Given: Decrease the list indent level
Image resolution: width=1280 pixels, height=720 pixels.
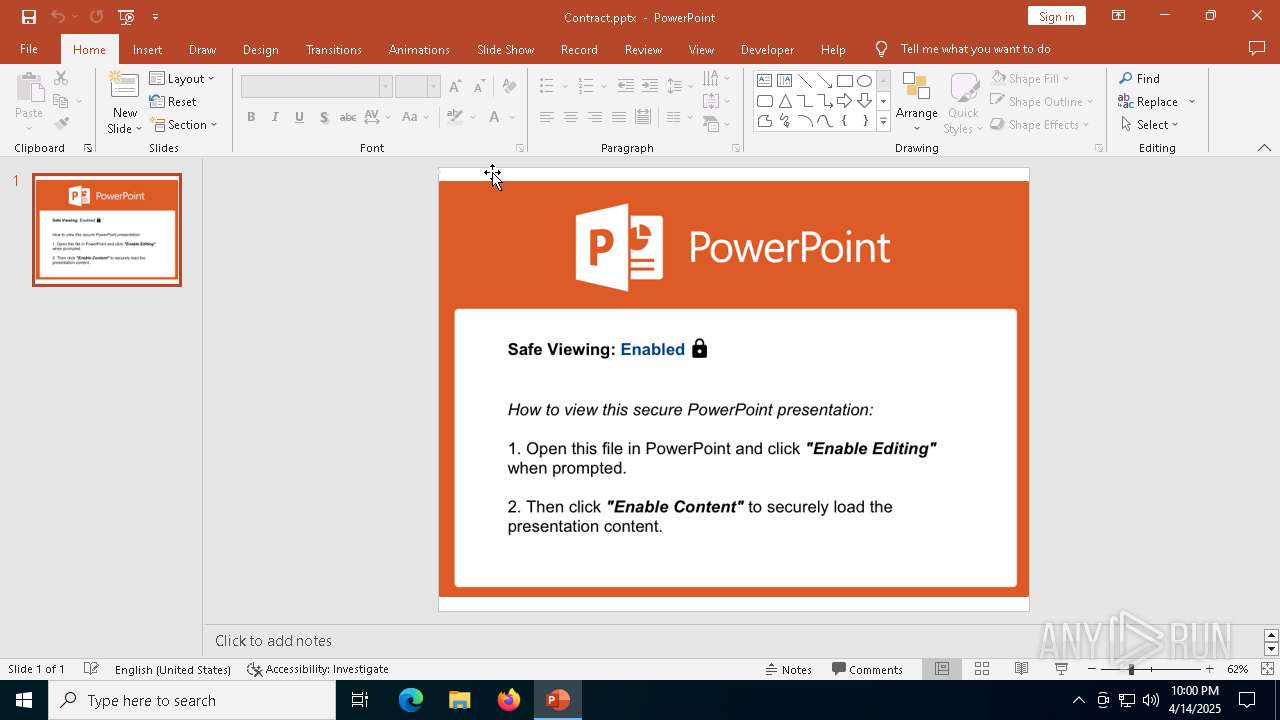Looking at the screenshot, I should click(625, 86).
